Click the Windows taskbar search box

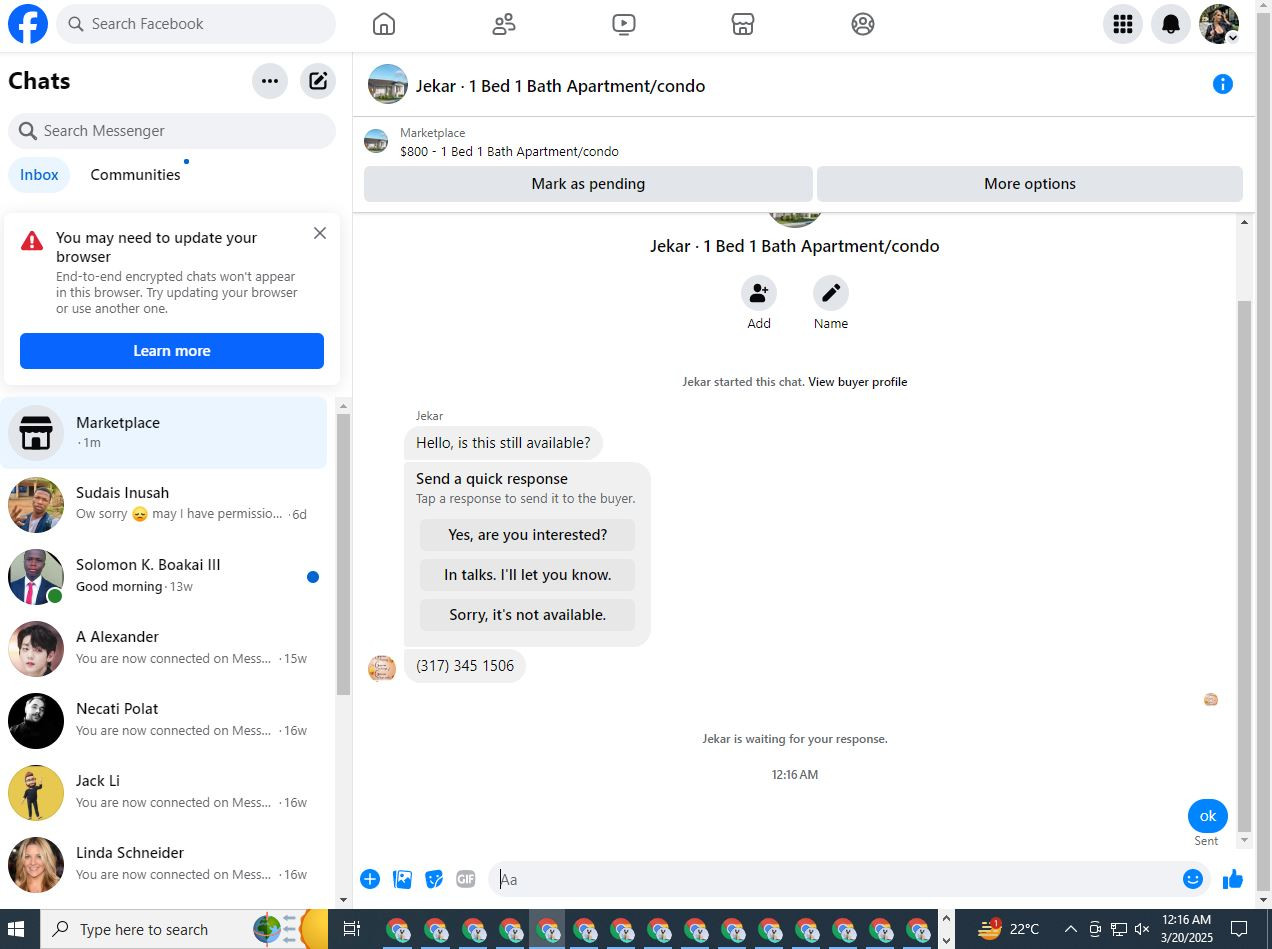click(185, 929)
